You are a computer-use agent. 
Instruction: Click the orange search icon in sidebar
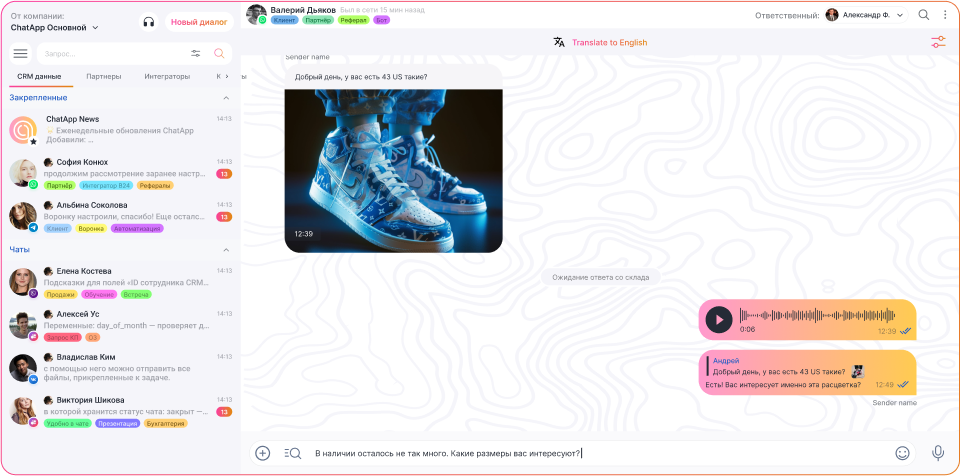click(219, 54)
